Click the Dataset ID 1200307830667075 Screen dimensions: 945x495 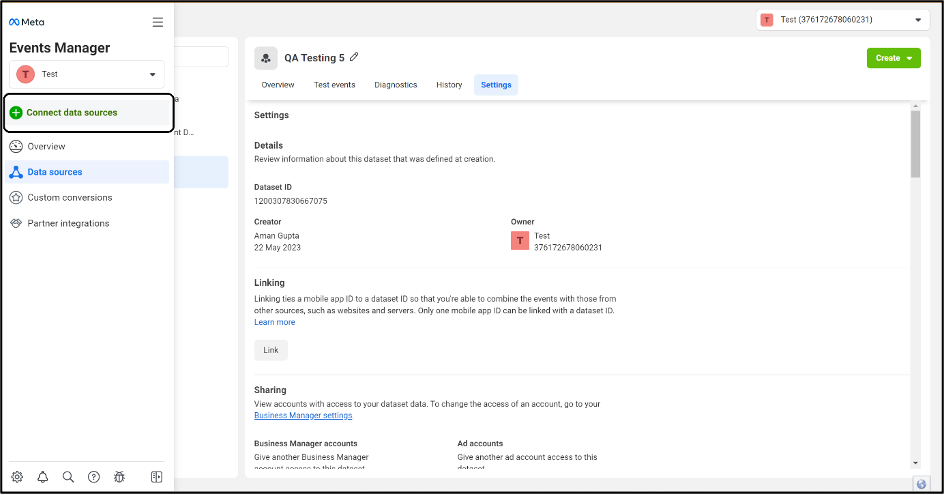coord(290,201)
